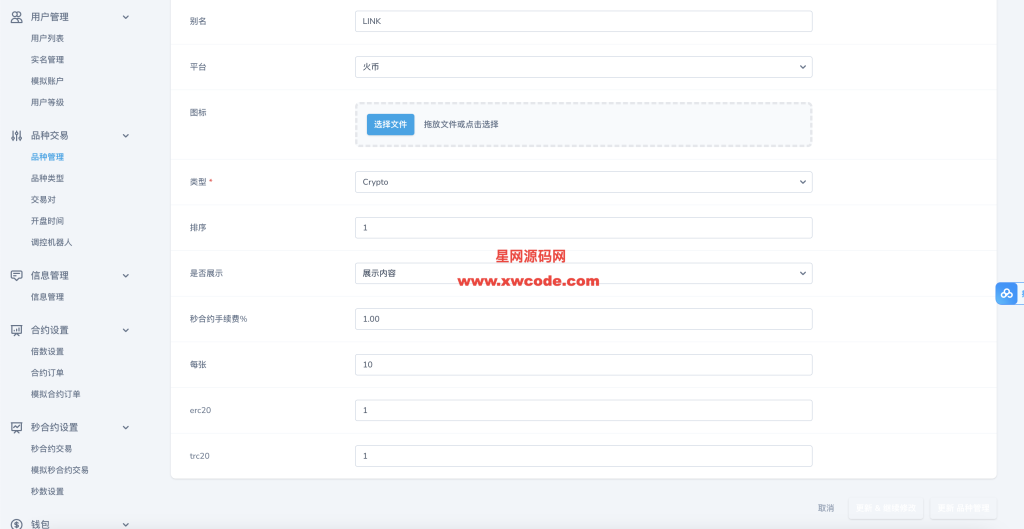Click the 用户管理 users icon
This screenshot has height=529, width=1024.
[x=17, y=17]
